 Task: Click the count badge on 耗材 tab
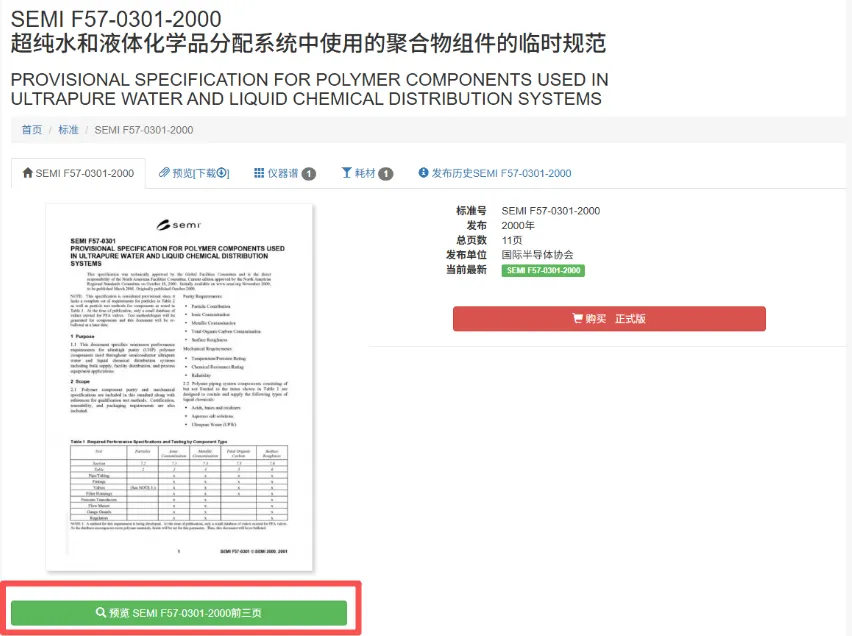[386, 174]
